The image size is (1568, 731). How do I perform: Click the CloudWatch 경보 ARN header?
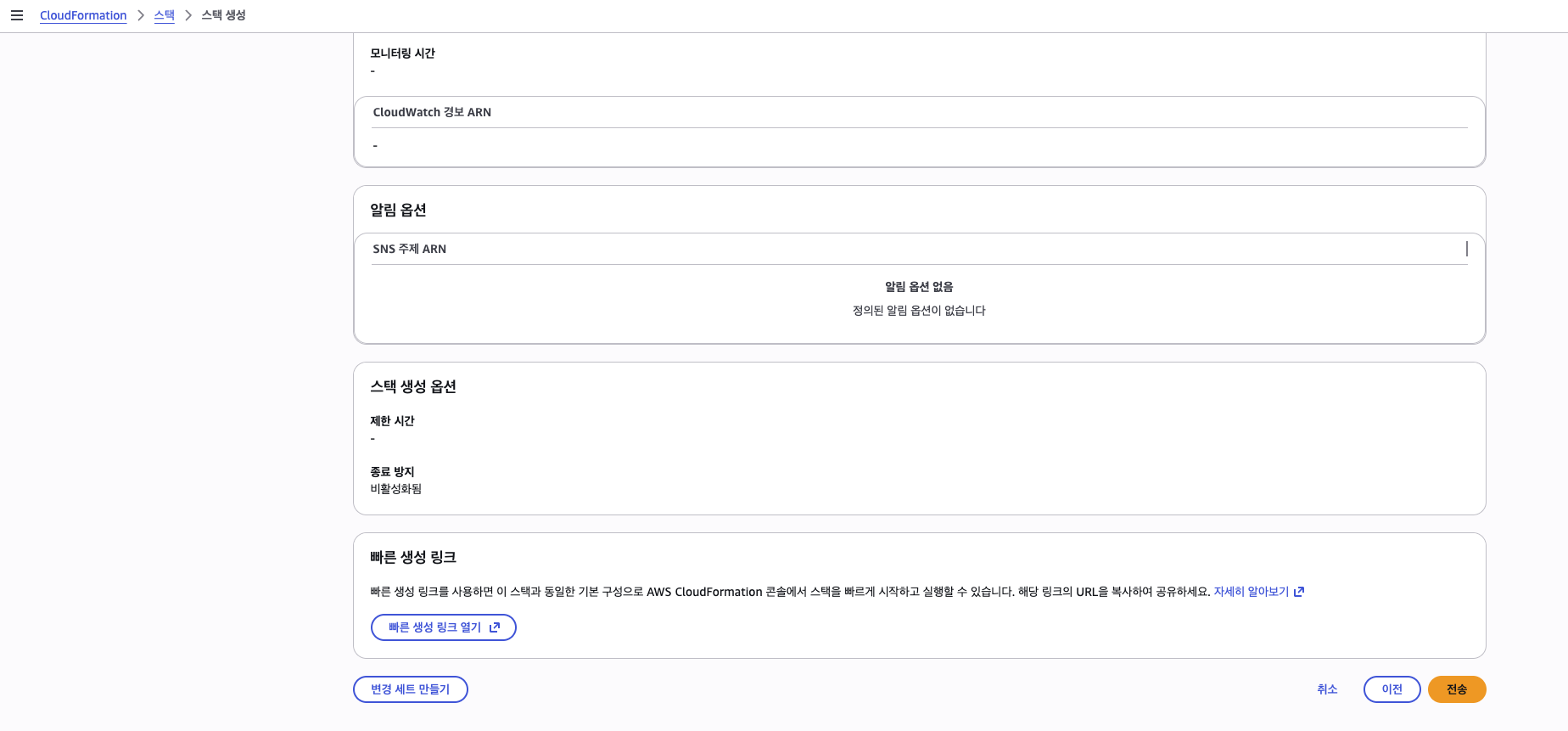point(433,112)
